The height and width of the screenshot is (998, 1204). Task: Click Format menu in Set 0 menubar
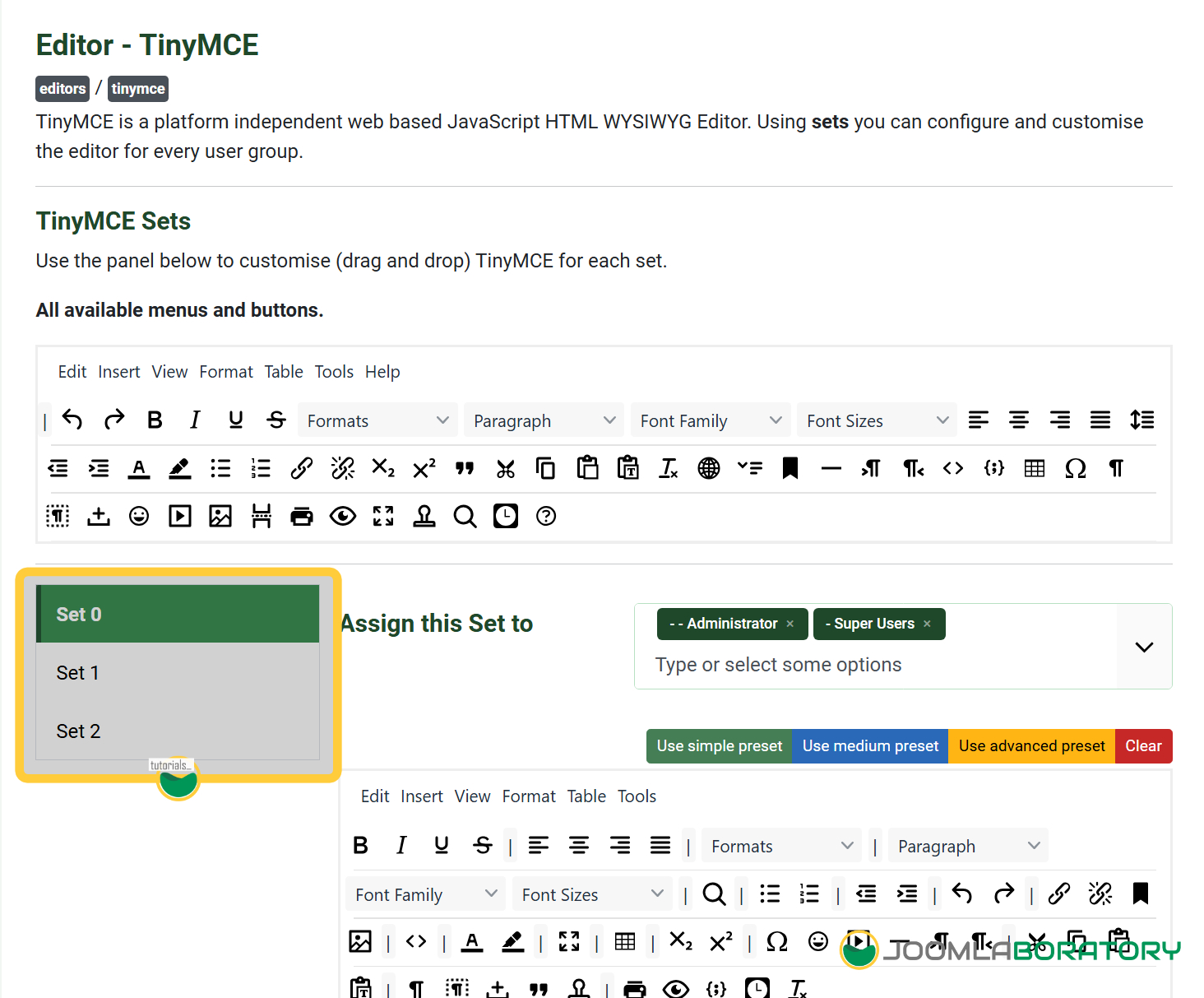529,796
